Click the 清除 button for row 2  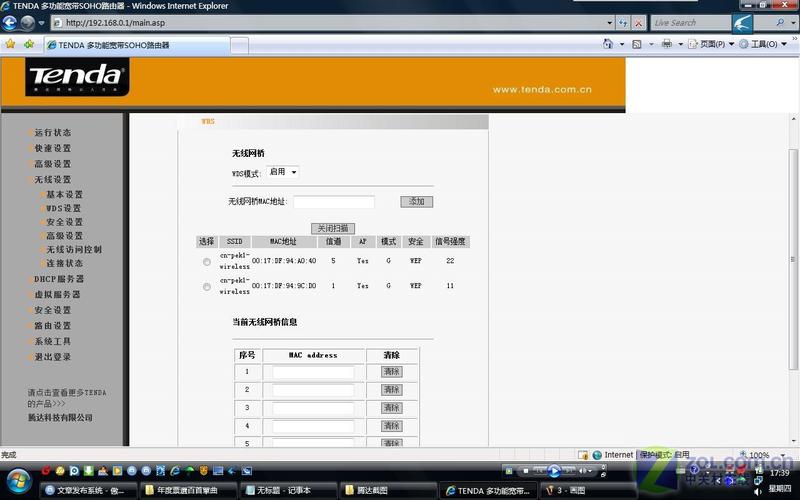click(391, 390)
